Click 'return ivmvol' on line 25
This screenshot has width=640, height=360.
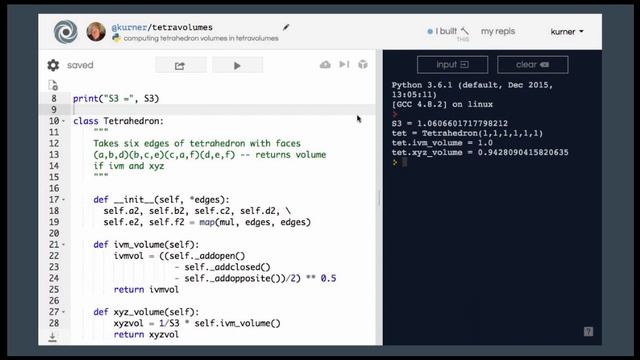(x=146, y=290)
